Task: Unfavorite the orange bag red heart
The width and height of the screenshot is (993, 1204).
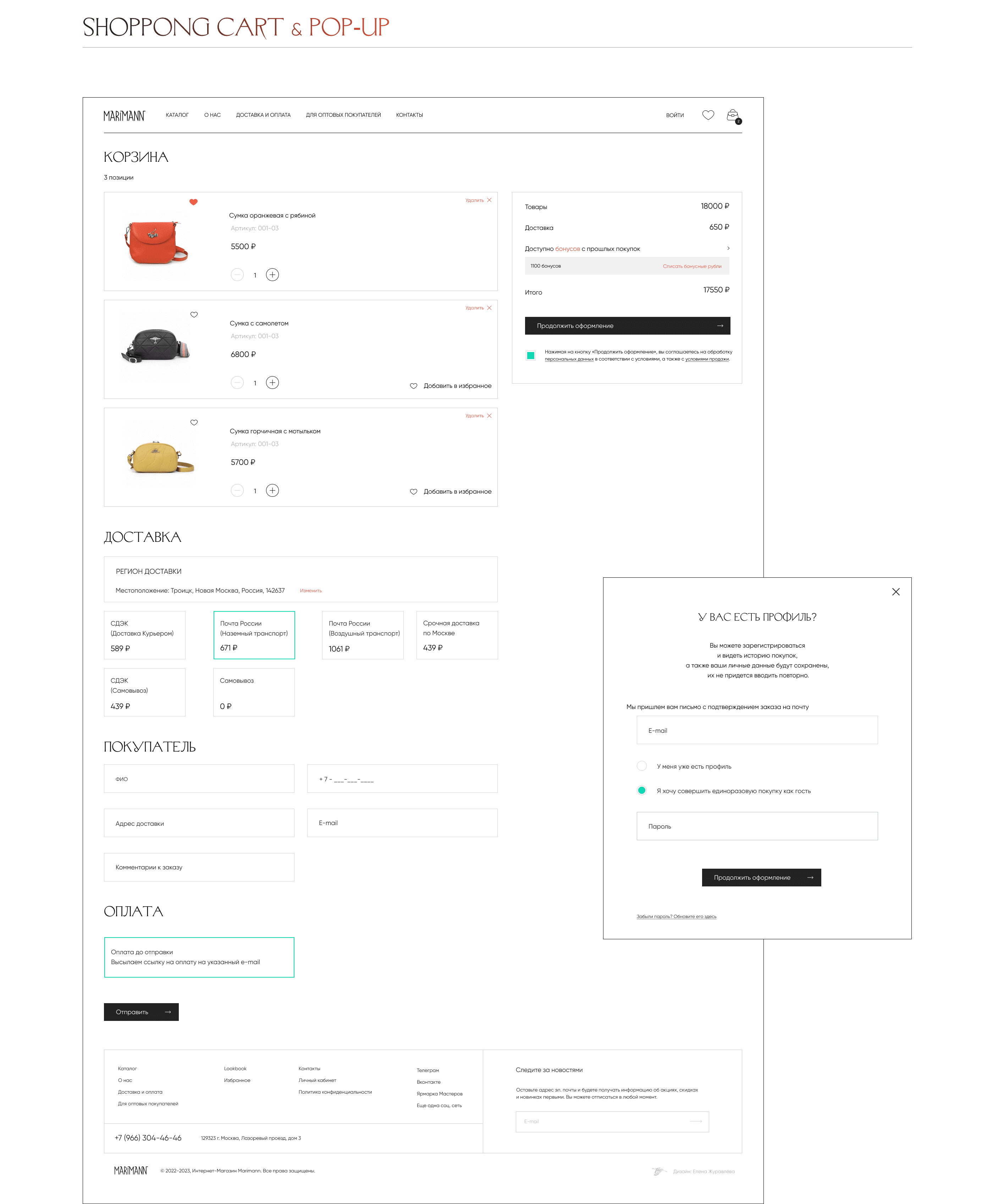Action: click(x=193, y=202)
